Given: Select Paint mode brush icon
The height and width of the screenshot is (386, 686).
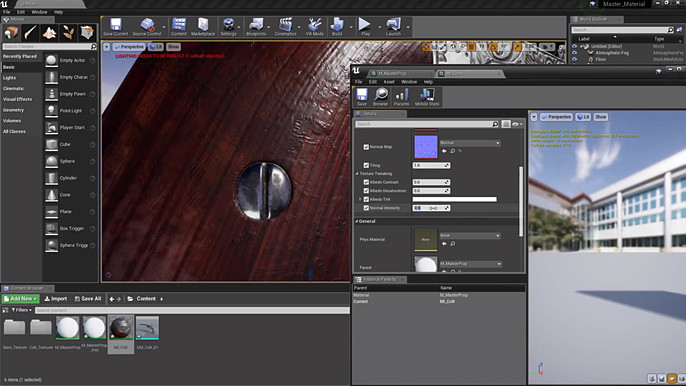Looking at the screenshot, I should point(30,32).
